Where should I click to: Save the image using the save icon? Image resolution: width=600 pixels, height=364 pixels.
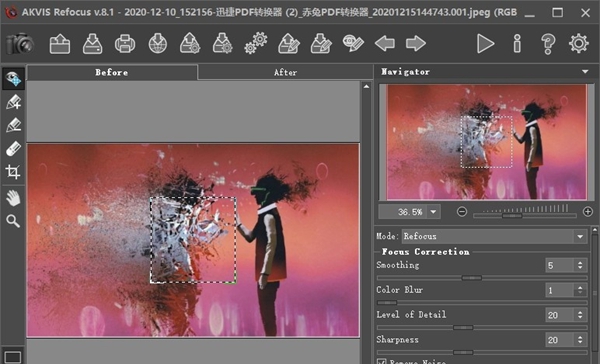(x=93, y=44)
